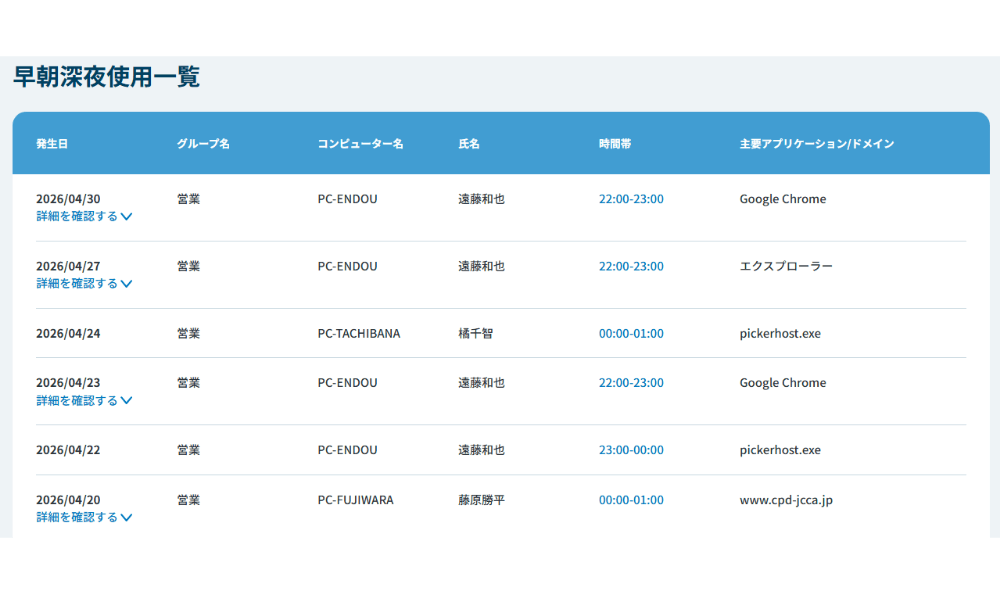Click the エクスプローラー application cell
This screenshot has height=594, width=1000.
pos(786,266)
